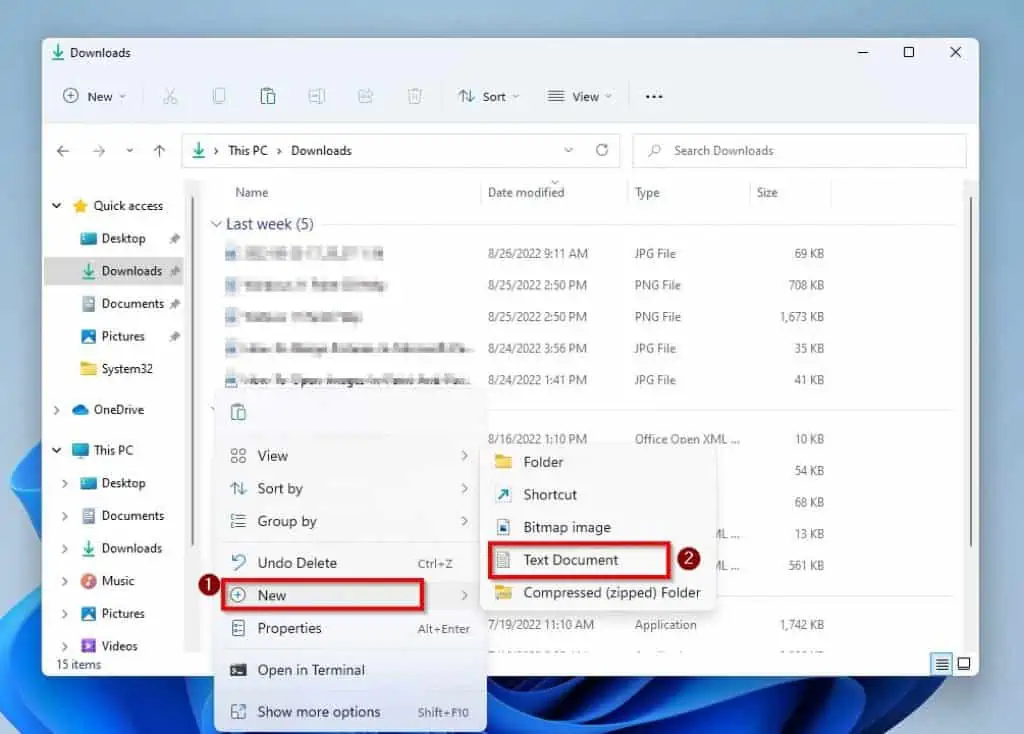Click the Paste clipboard icon in toolbar
1024x734 pixels.
[268, 97]
